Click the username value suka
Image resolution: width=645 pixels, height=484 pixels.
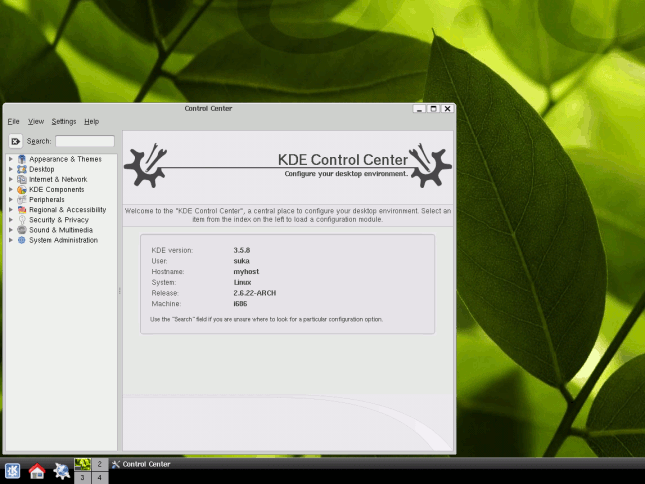241,261
